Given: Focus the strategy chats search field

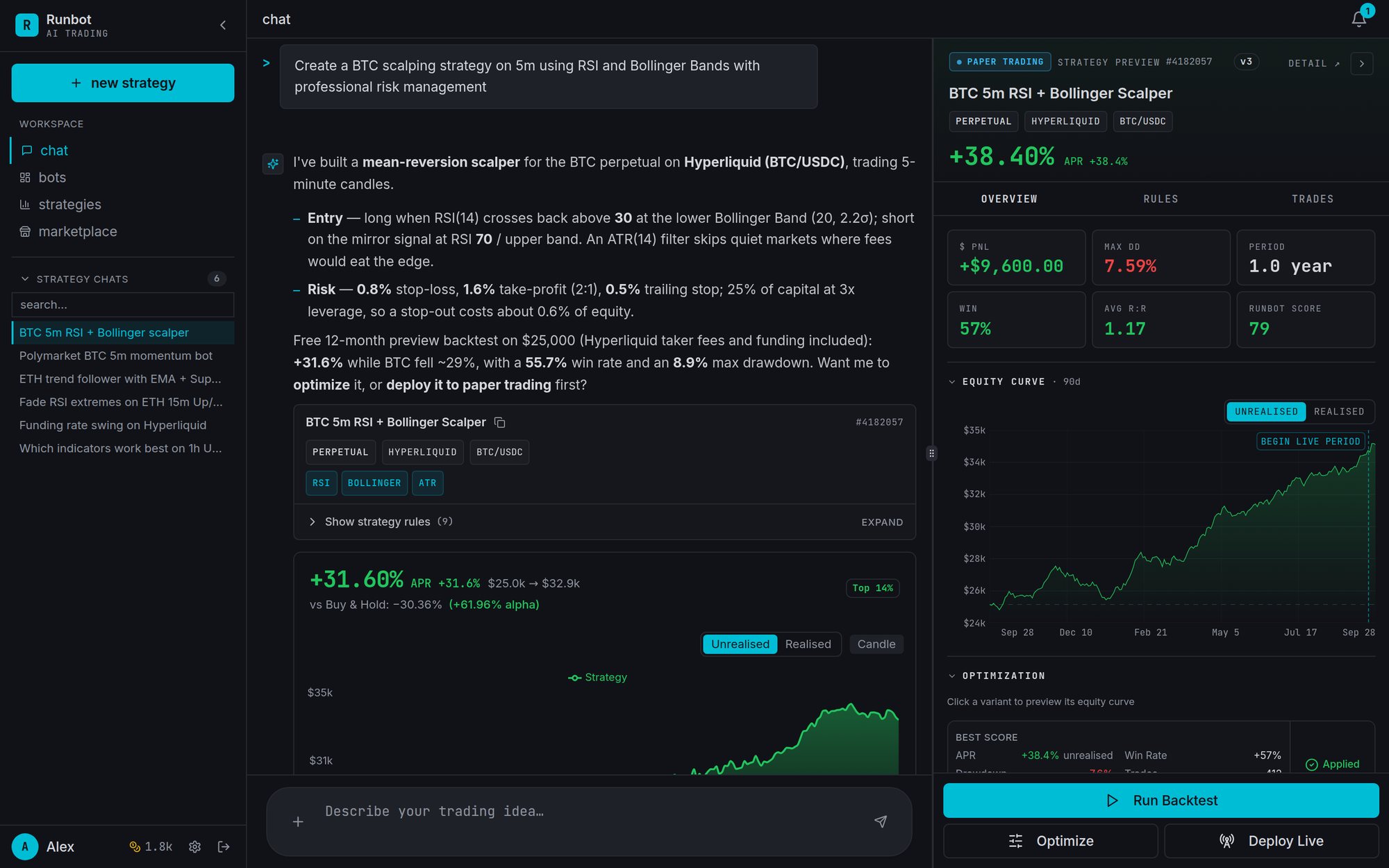Looking at the screenshot, I should pos(123,305).
